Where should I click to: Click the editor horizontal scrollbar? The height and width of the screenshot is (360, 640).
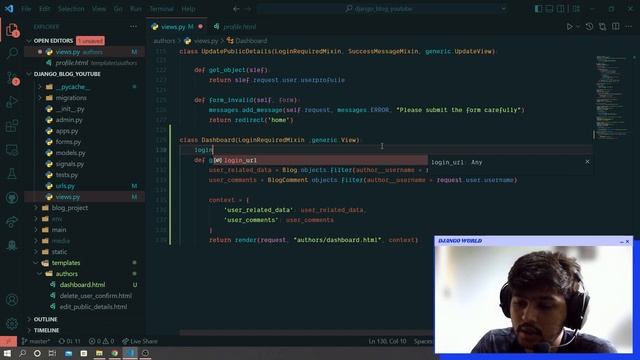click(306, 333)
